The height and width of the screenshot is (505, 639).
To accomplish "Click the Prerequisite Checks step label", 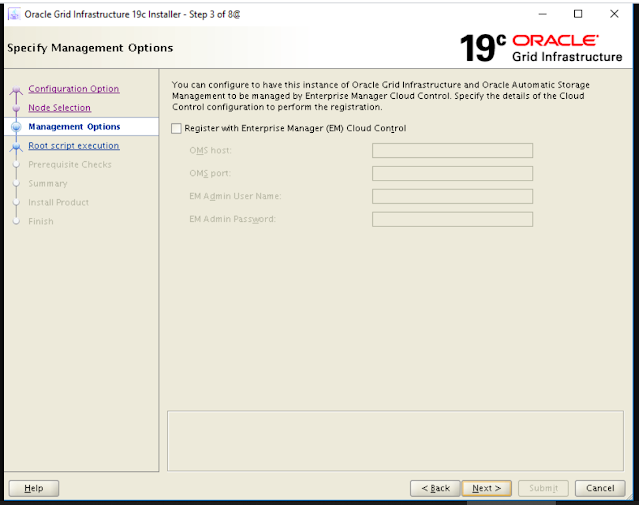I will [70, 165].
